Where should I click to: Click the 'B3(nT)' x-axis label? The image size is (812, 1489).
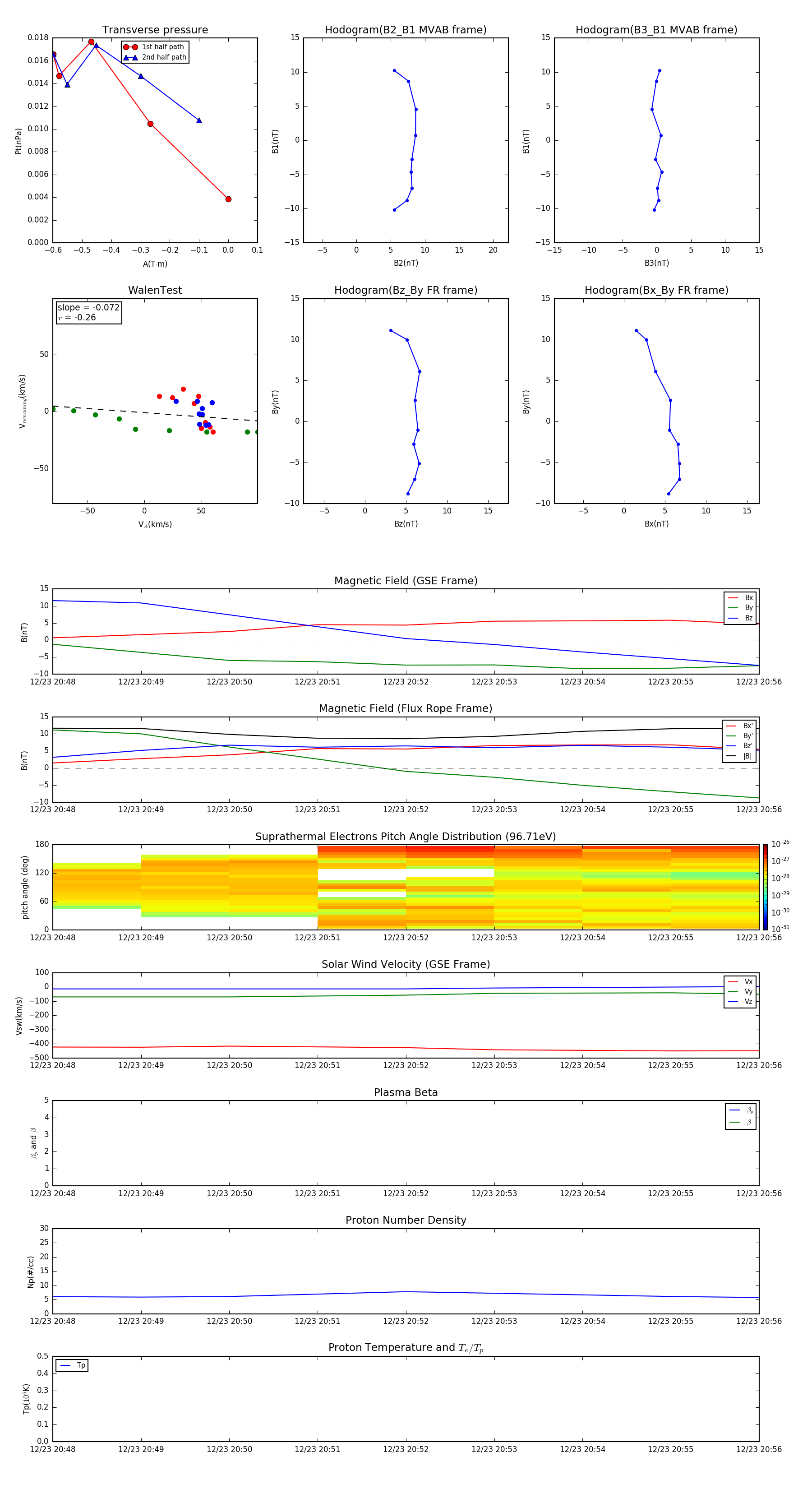click(x=656, y=264)
